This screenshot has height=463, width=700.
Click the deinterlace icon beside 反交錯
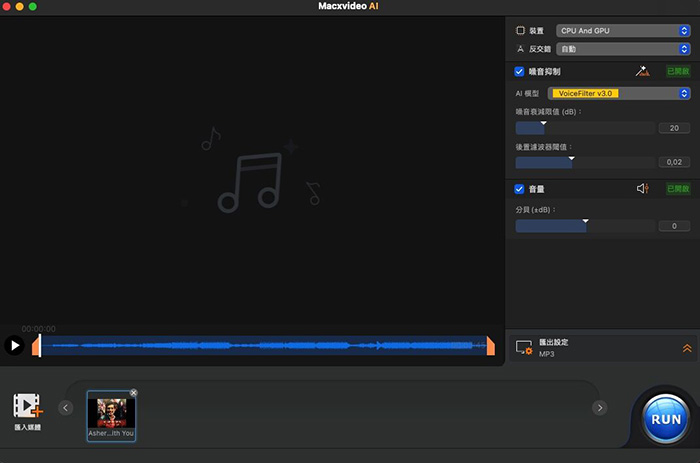520,49
